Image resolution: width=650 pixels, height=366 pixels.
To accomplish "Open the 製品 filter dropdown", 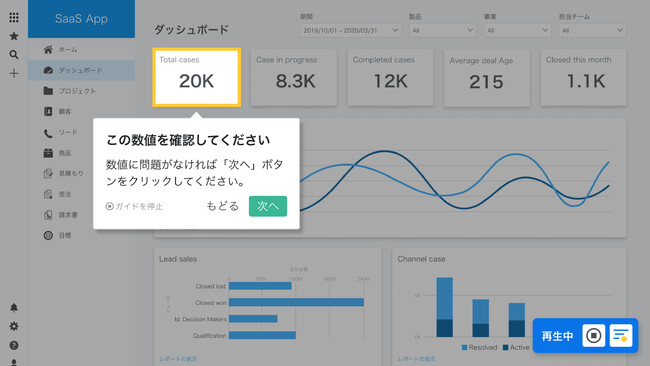I will (x=442, y=30).
